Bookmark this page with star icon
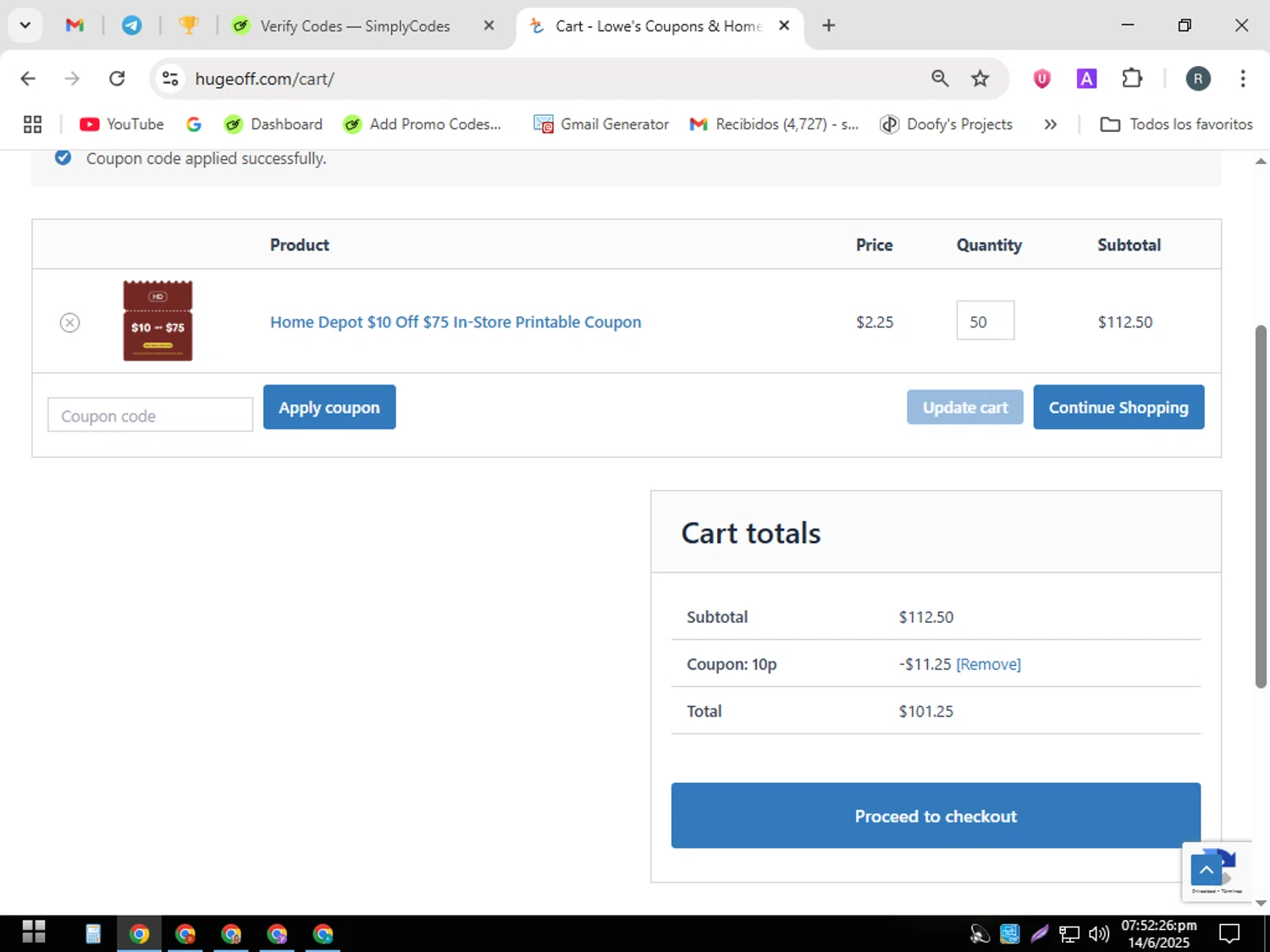Screen dimensions: 1270x952 (x=980, y=79)
